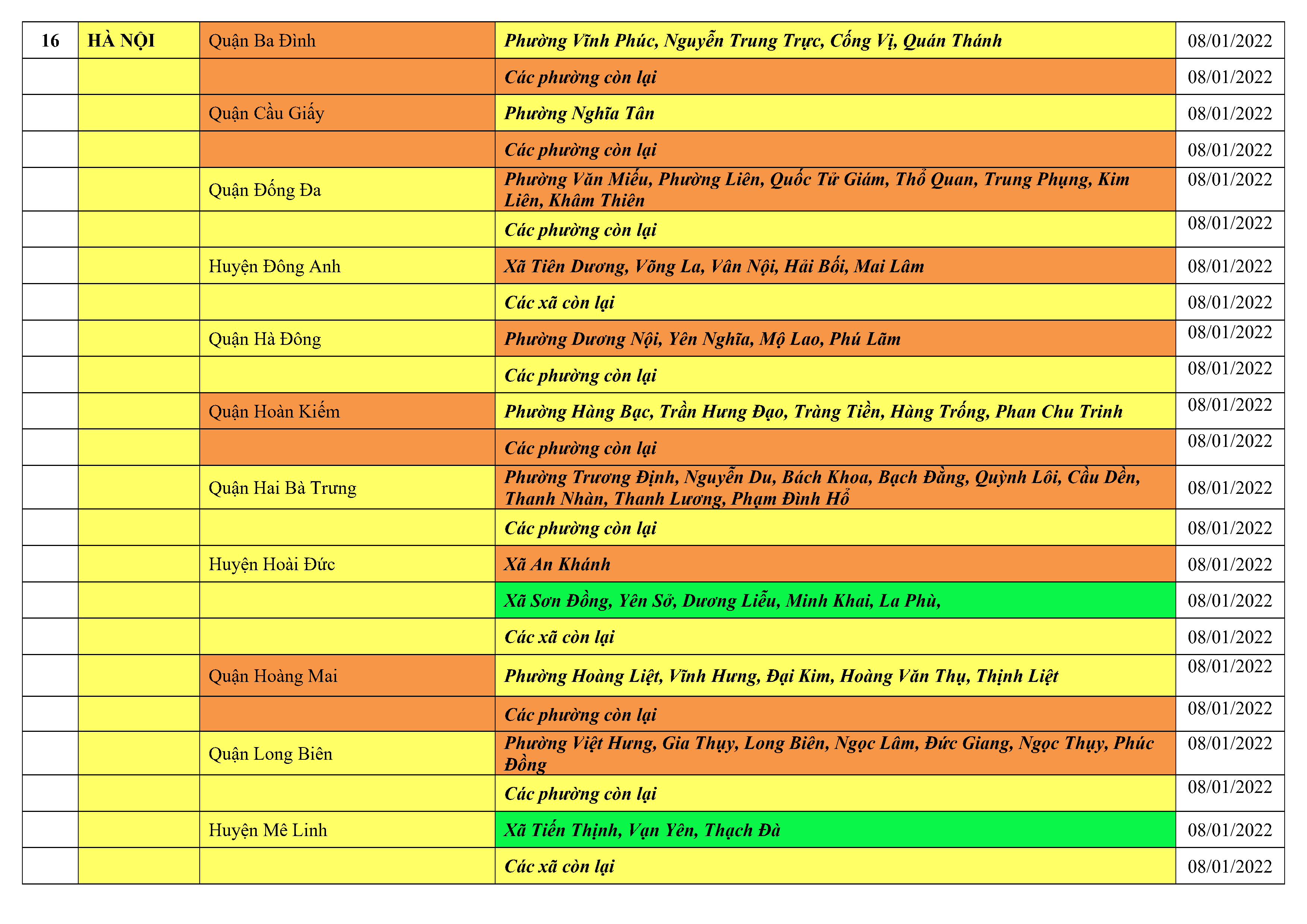Click date 08/01/2022 in Ba Đình row

coord(1230,40)
